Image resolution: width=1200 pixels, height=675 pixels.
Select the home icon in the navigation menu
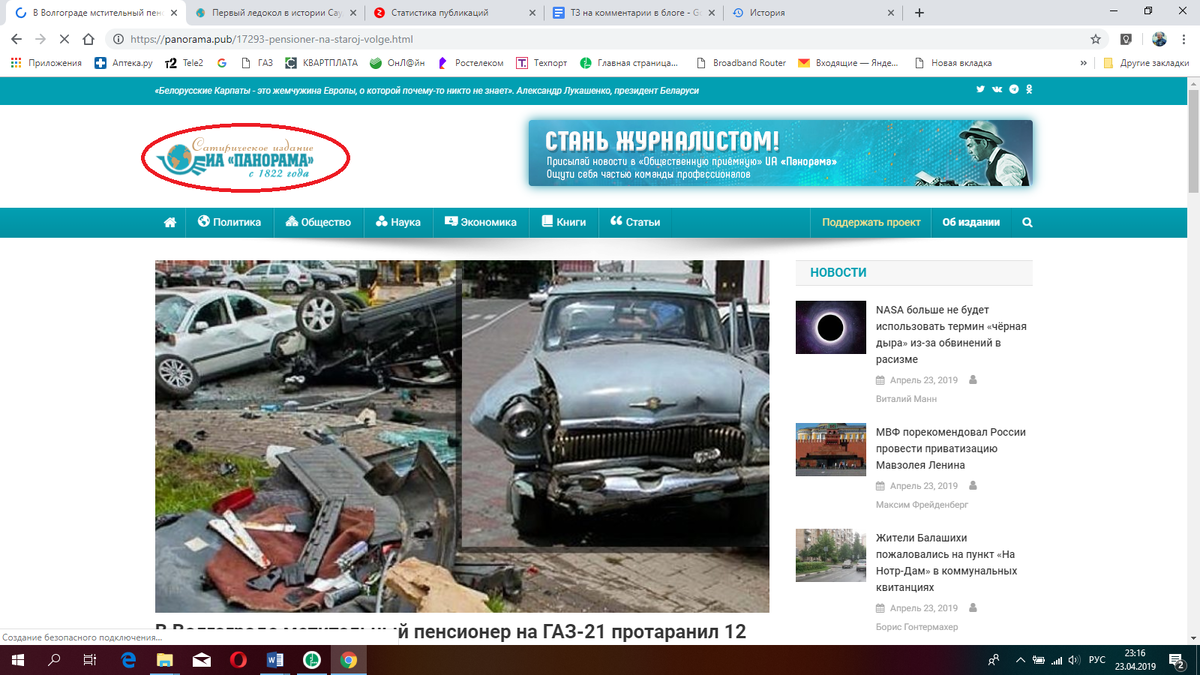(x=170, y=222)
